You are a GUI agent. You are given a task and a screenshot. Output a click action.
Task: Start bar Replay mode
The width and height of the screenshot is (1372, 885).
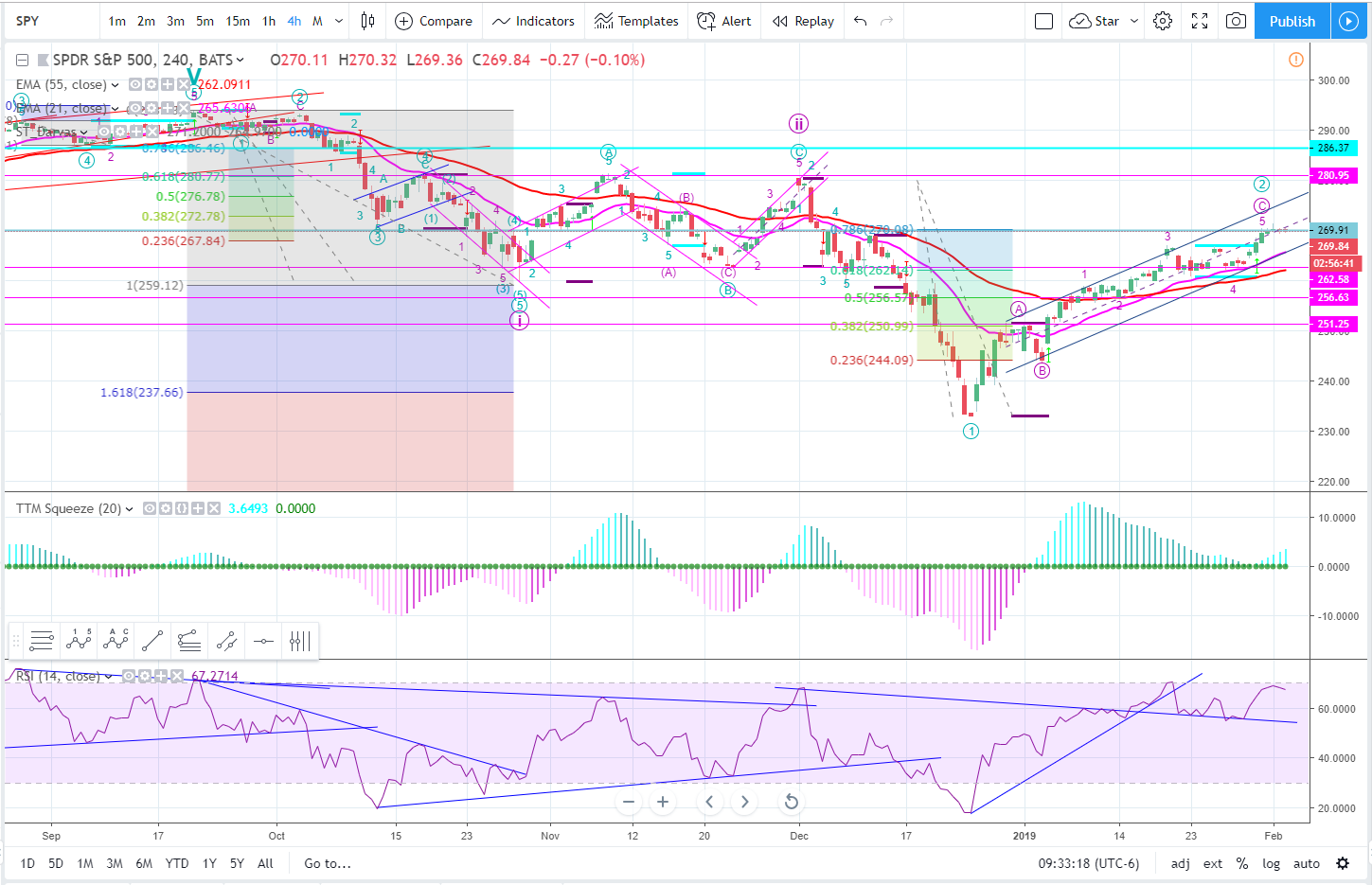click(x=803, y=21)
